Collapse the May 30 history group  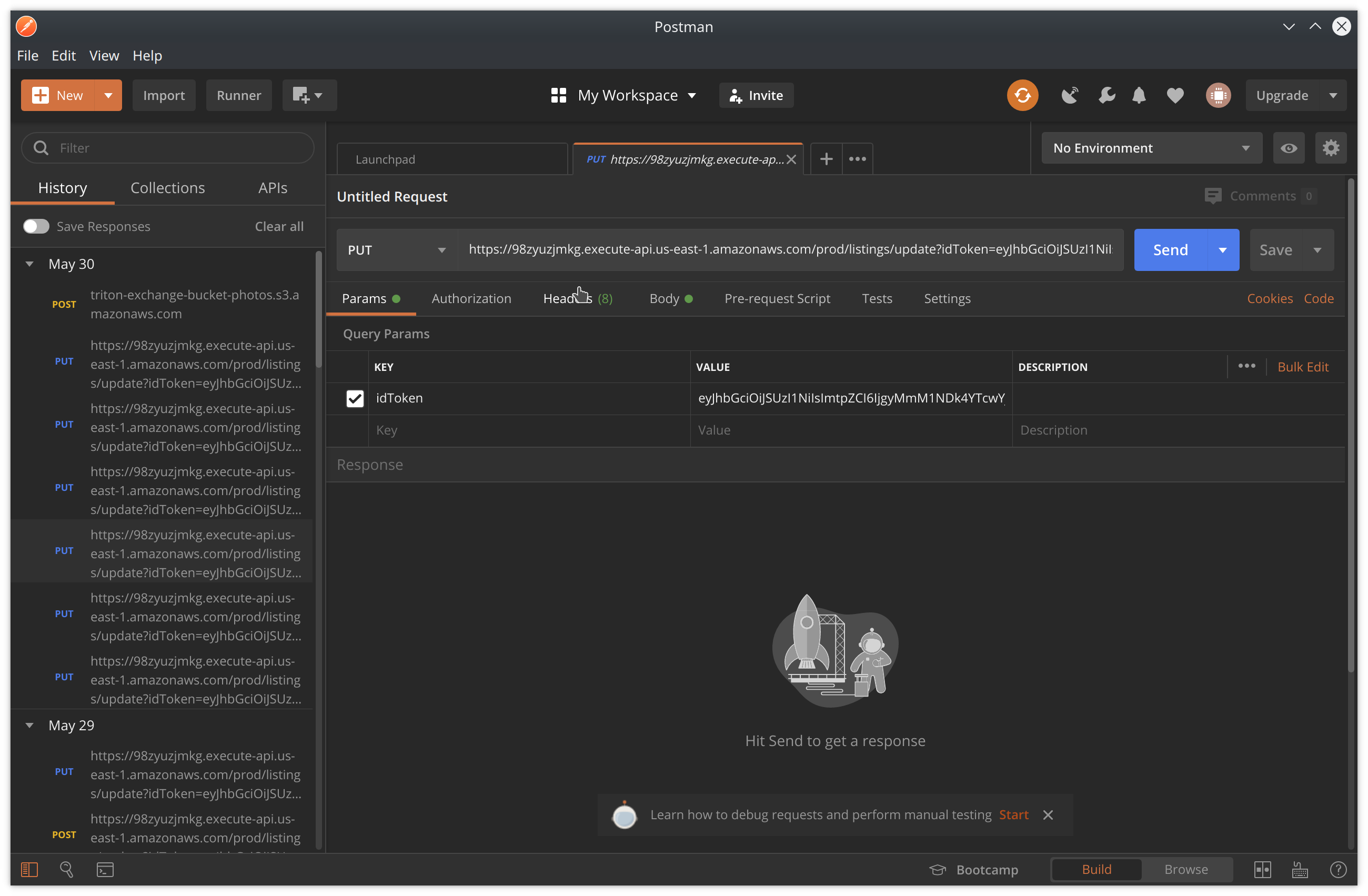pos(29,264)
